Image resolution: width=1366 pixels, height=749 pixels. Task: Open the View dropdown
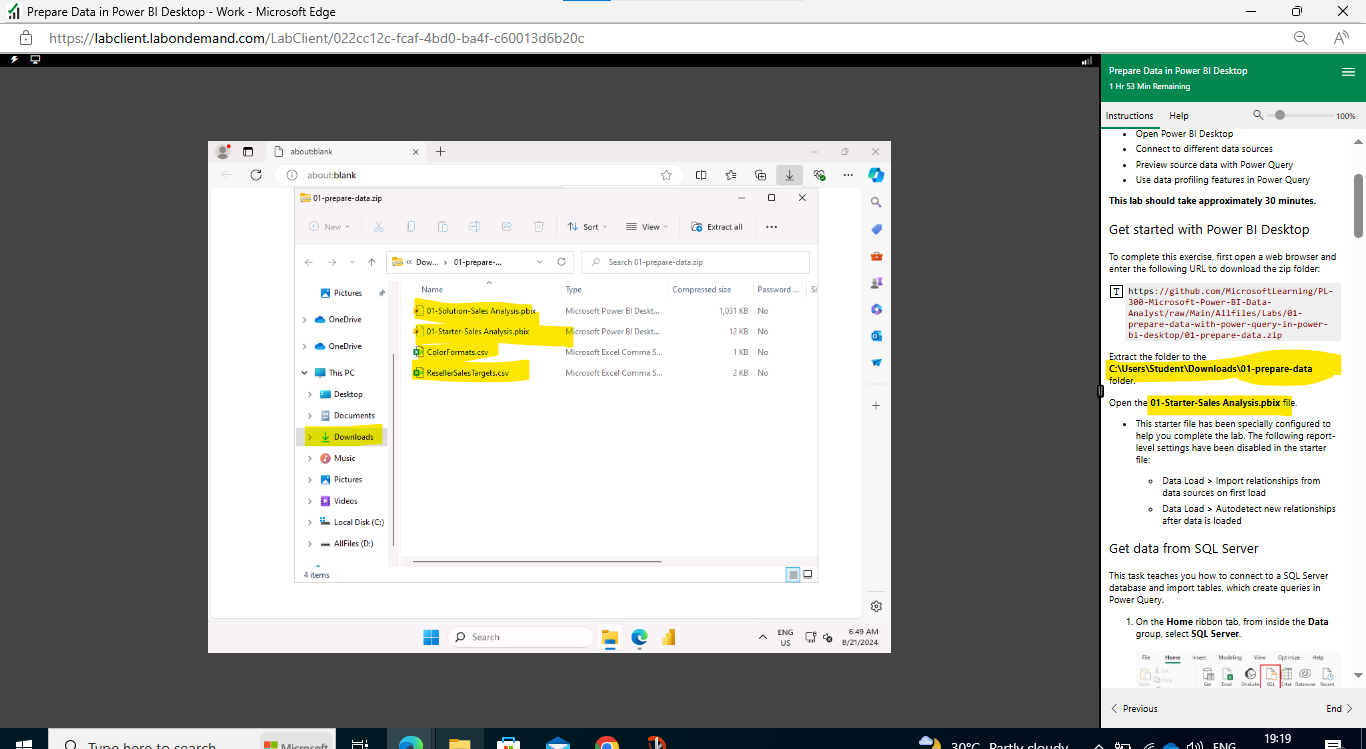tap(647, 227)
